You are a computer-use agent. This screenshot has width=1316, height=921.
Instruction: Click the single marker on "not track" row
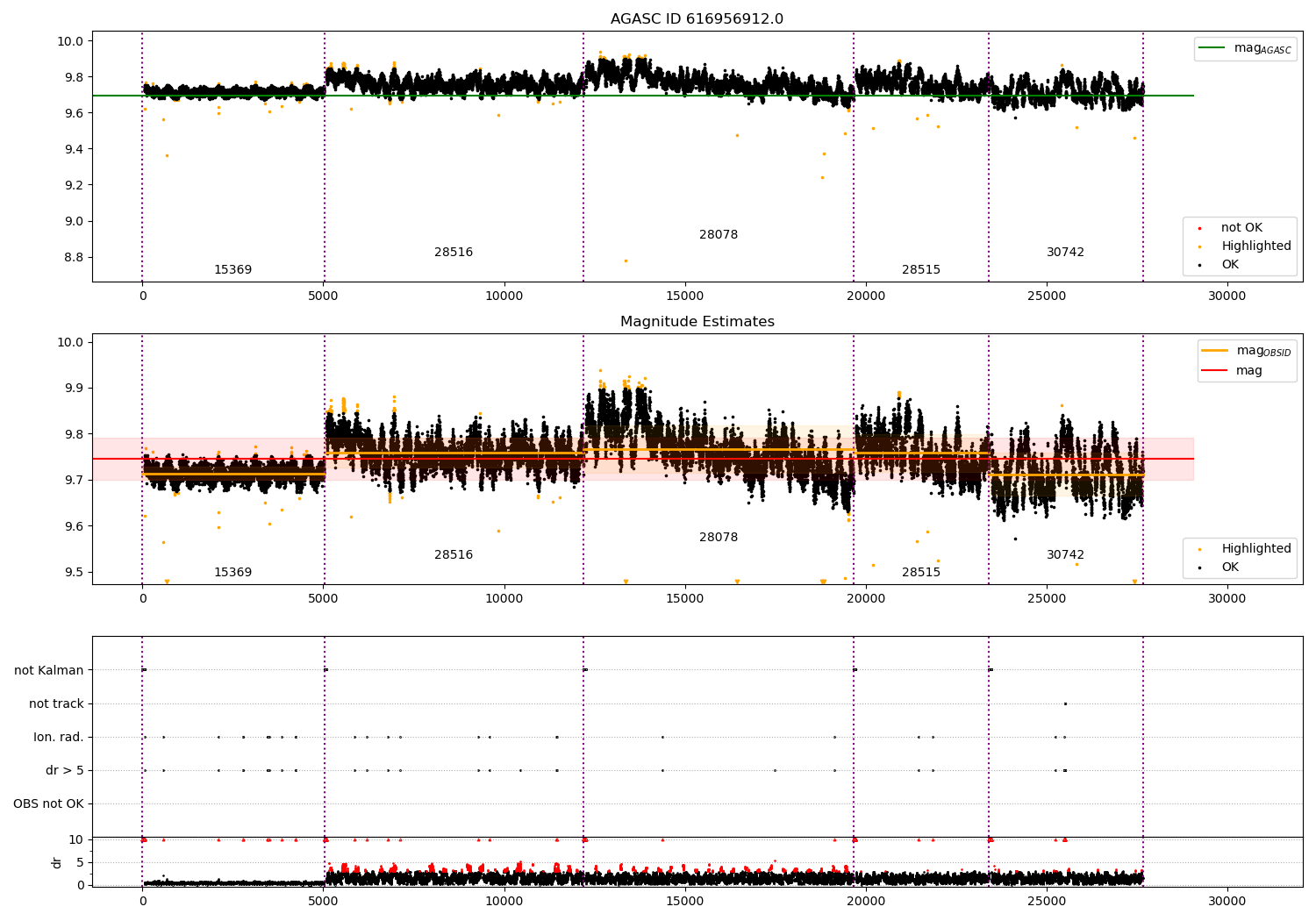coord(1065,703)
